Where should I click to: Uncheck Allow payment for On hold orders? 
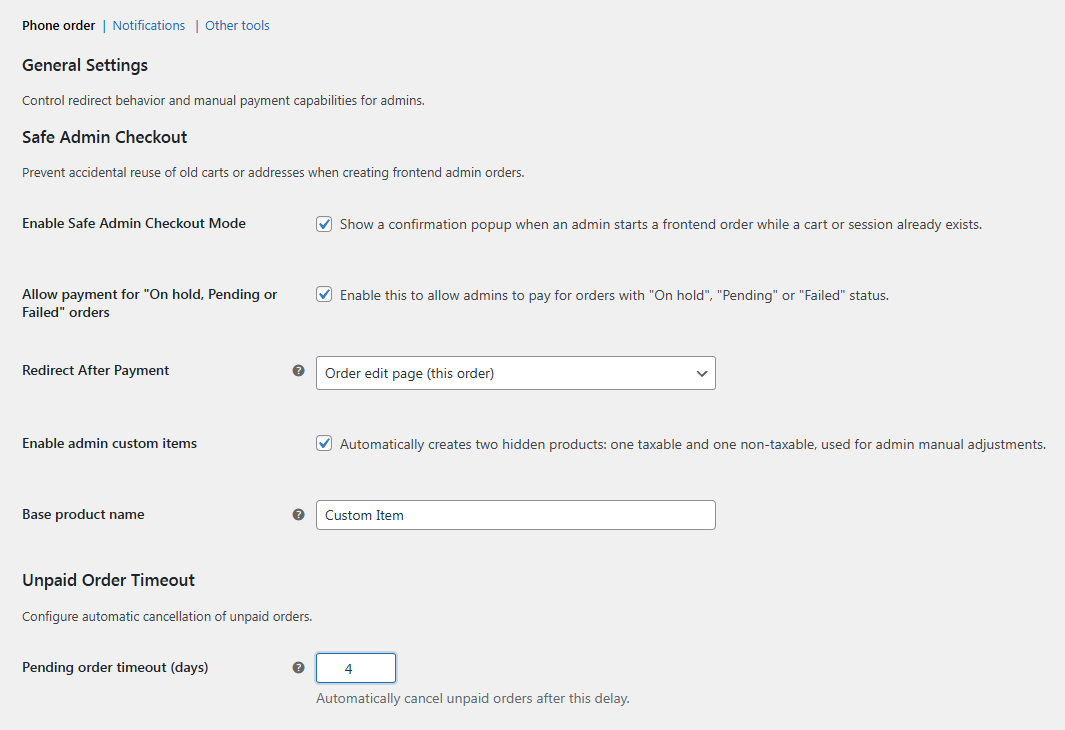coord(324,295)
